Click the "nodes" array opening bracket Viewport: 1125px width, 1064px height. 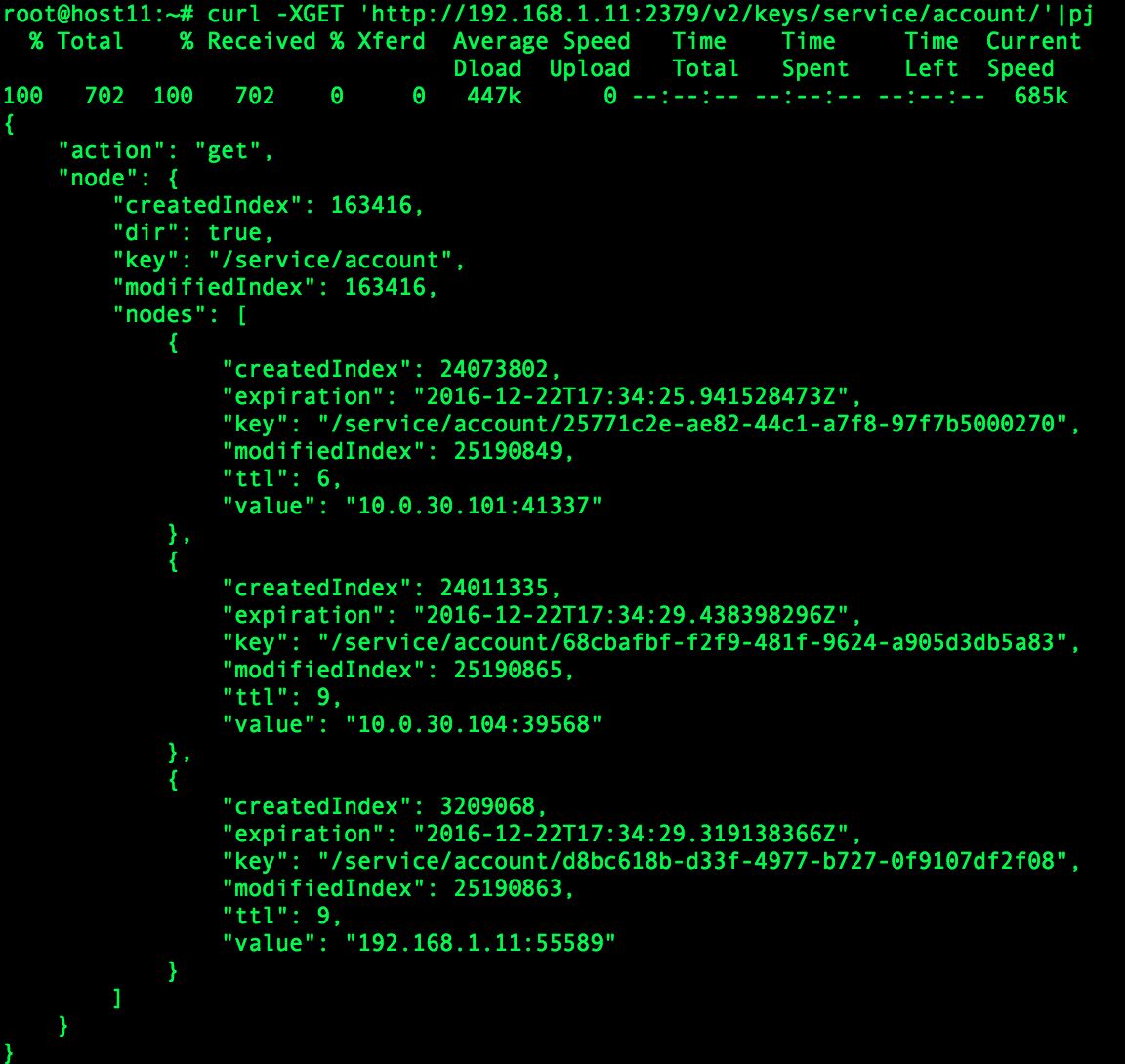click(x=242, y=315)
